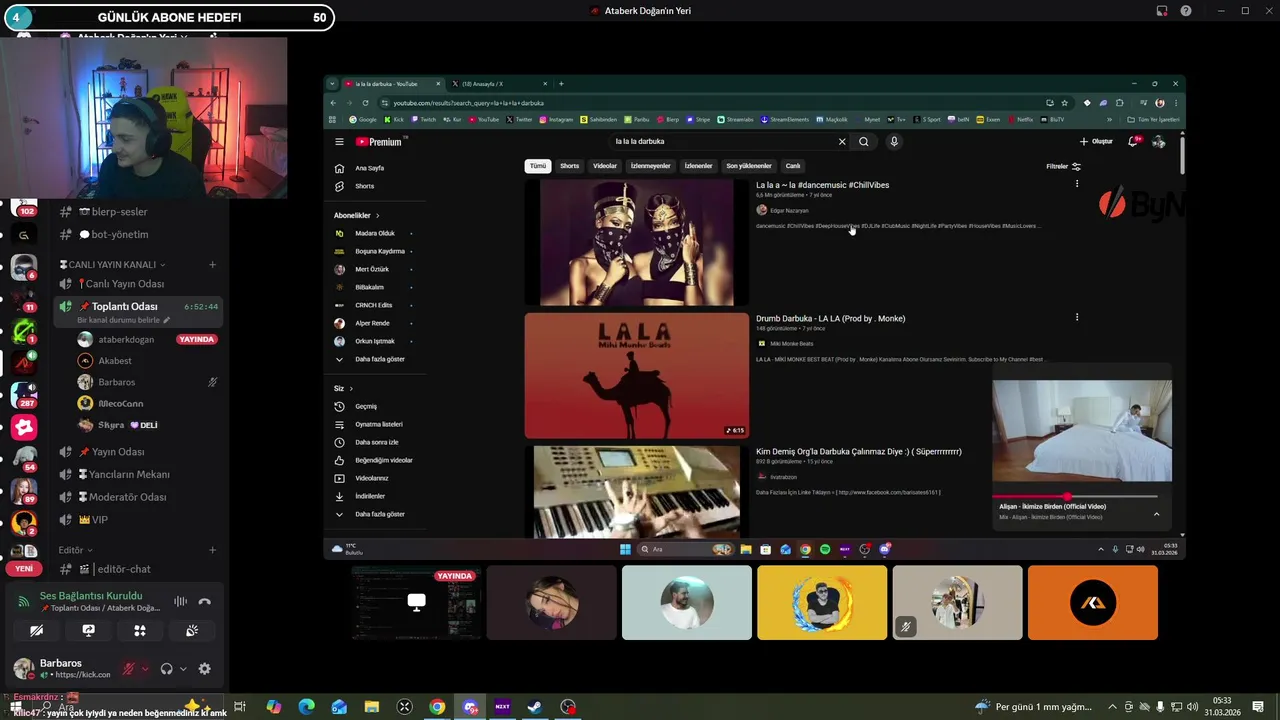The image size is (1280, 720).
Task: Collapse Editör channel category
Action: [75, 550]
